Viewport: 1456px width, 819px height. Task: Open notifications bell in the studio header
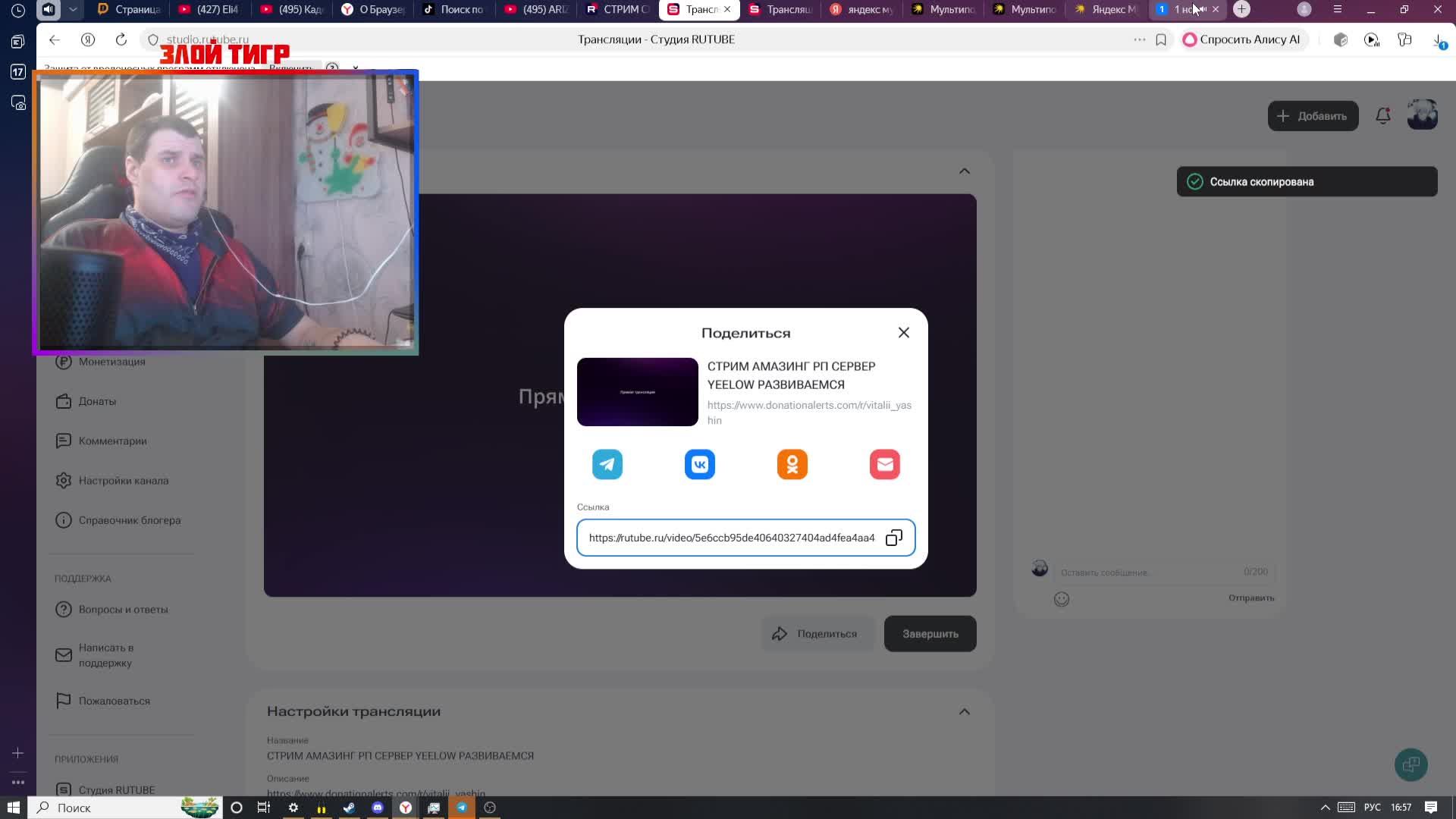pos(1383,116)
